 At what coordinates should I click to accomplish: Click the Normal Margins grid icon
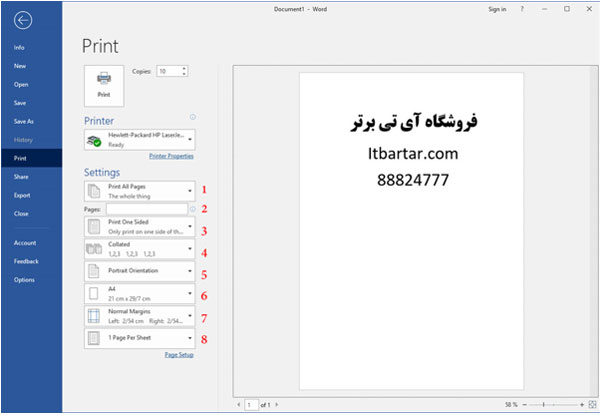(x=94, y=316)
